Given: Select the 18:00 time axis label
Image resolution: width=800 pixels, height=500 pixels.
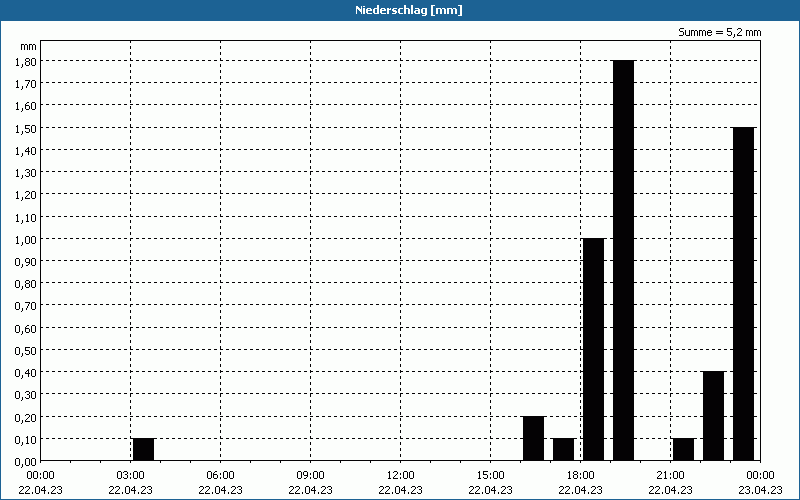Looking at the screenshot, I should [x=581, y=476].
